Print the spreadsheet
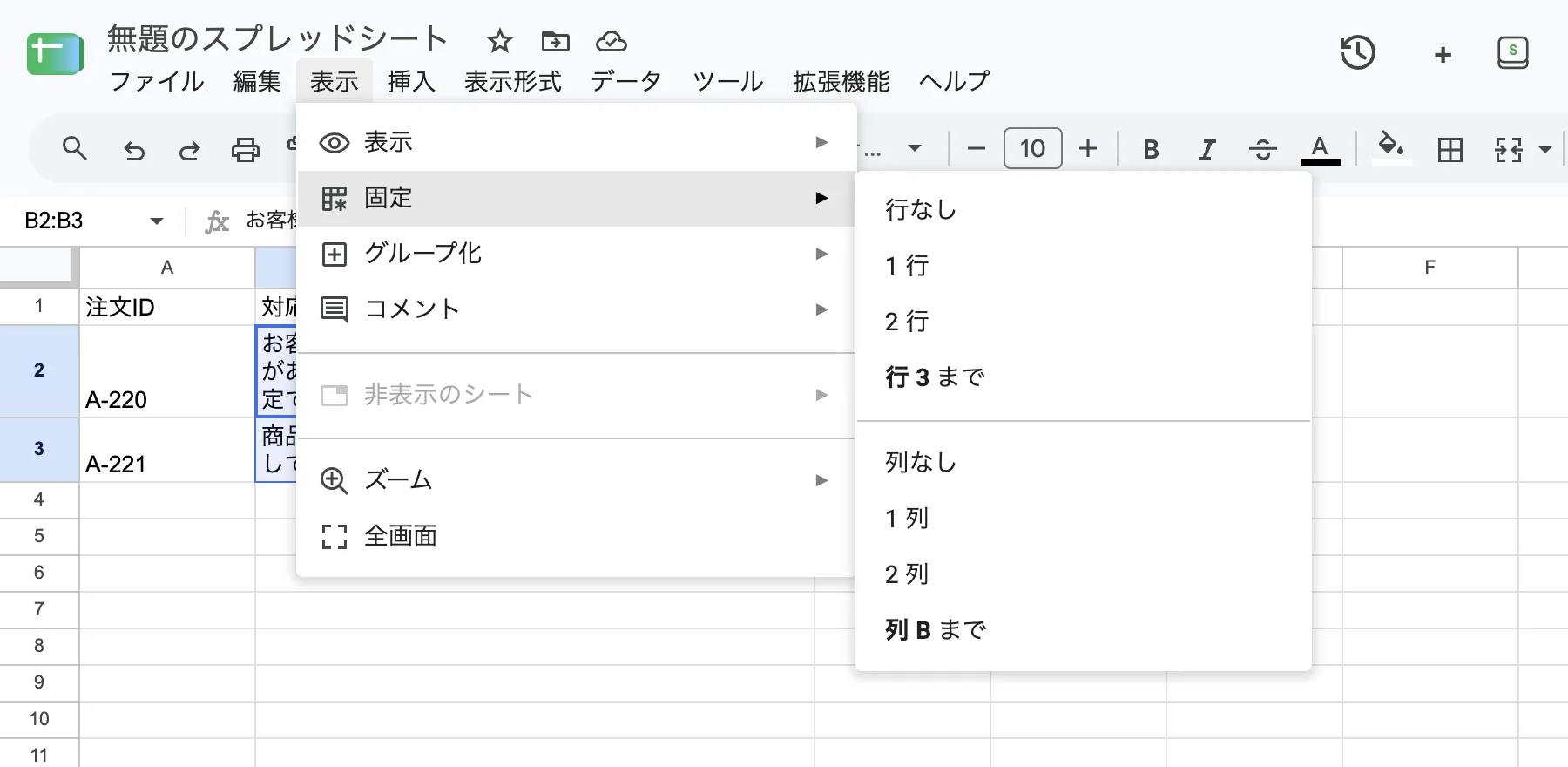The width and height of the screenshot is (1568, 767). 246,150
